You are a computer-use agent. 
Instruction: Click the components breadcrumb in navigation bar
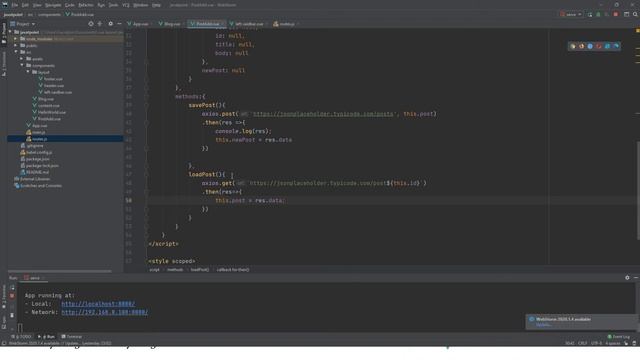(x=49, y=14)
